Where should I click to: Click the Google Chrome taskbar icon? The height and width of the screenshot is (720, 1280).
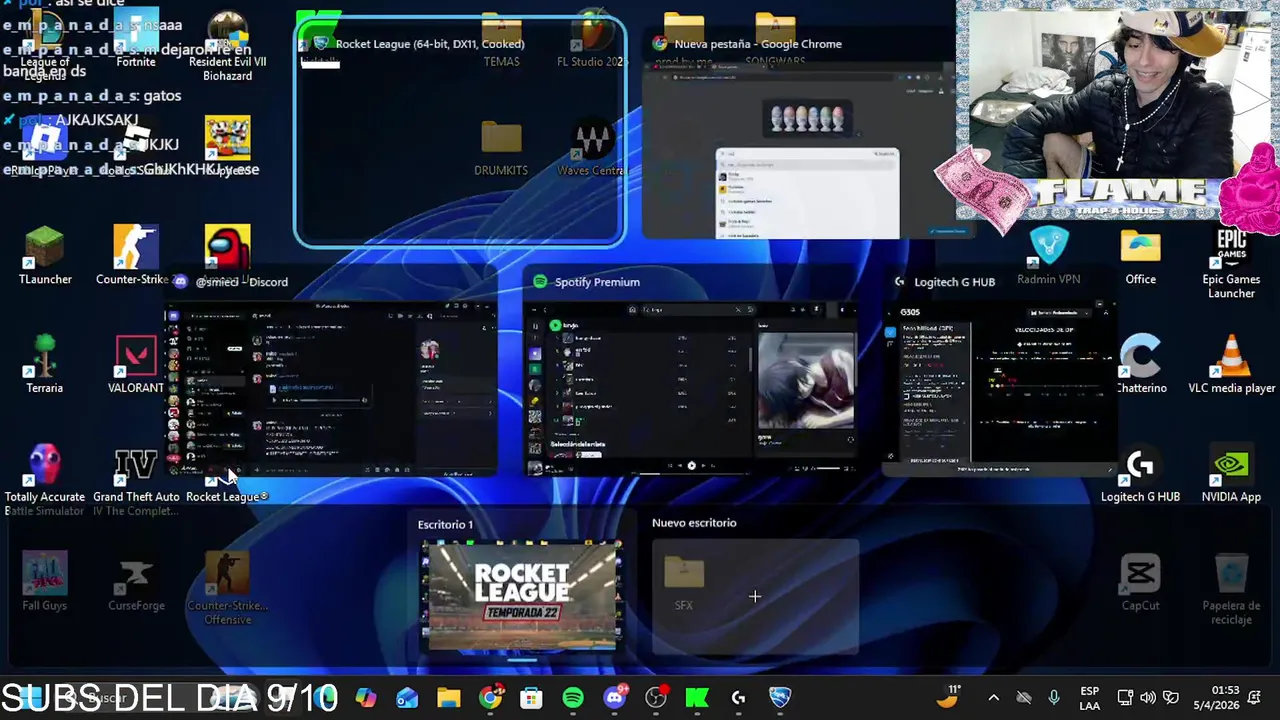[x=490, y=697]
